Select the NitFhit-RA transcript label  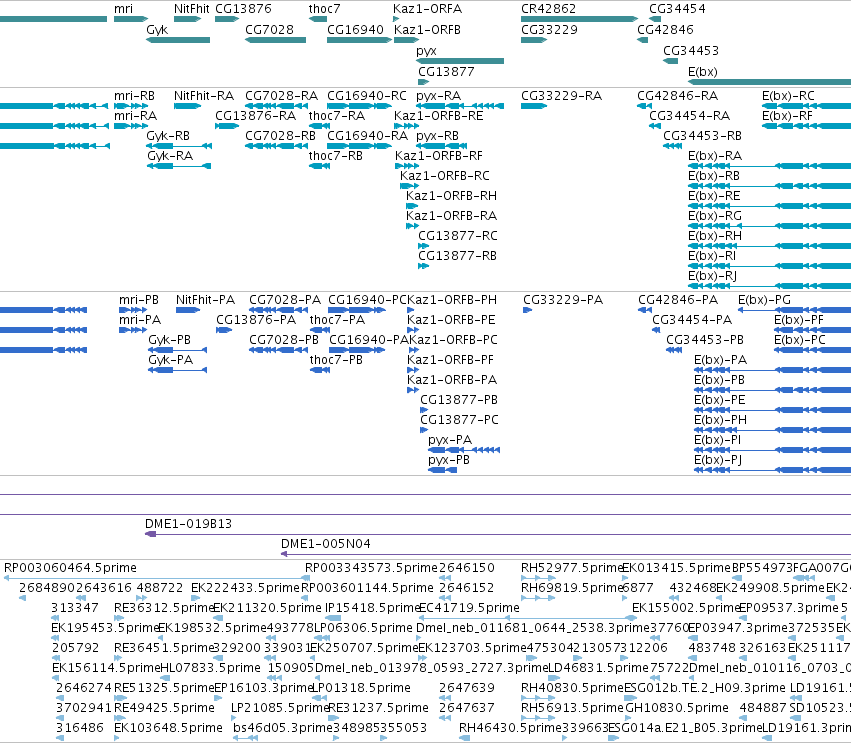[x=204, y=96]
